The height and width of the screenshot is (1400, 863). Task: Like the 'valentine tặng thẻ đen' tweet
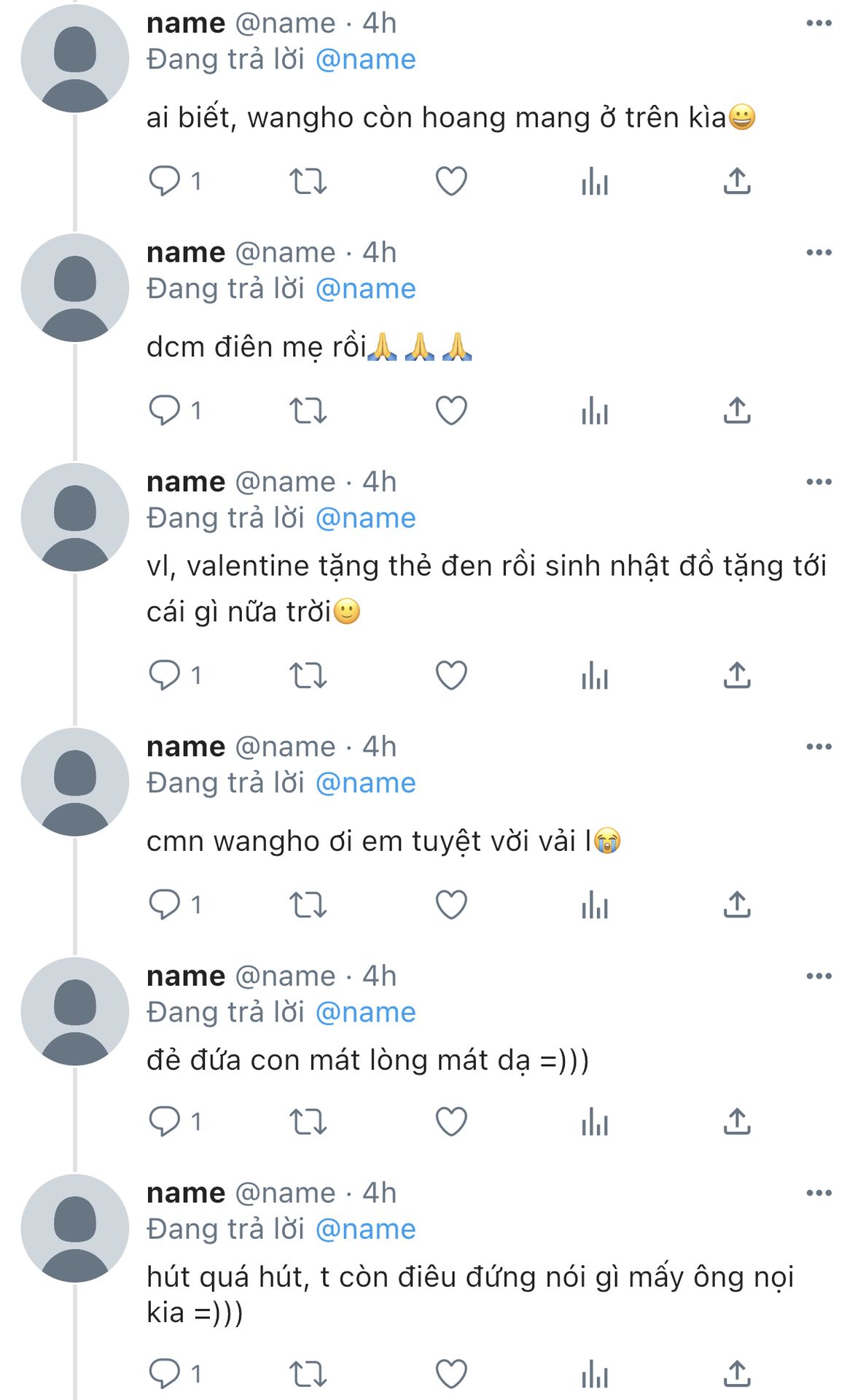(x=451, y=675)
